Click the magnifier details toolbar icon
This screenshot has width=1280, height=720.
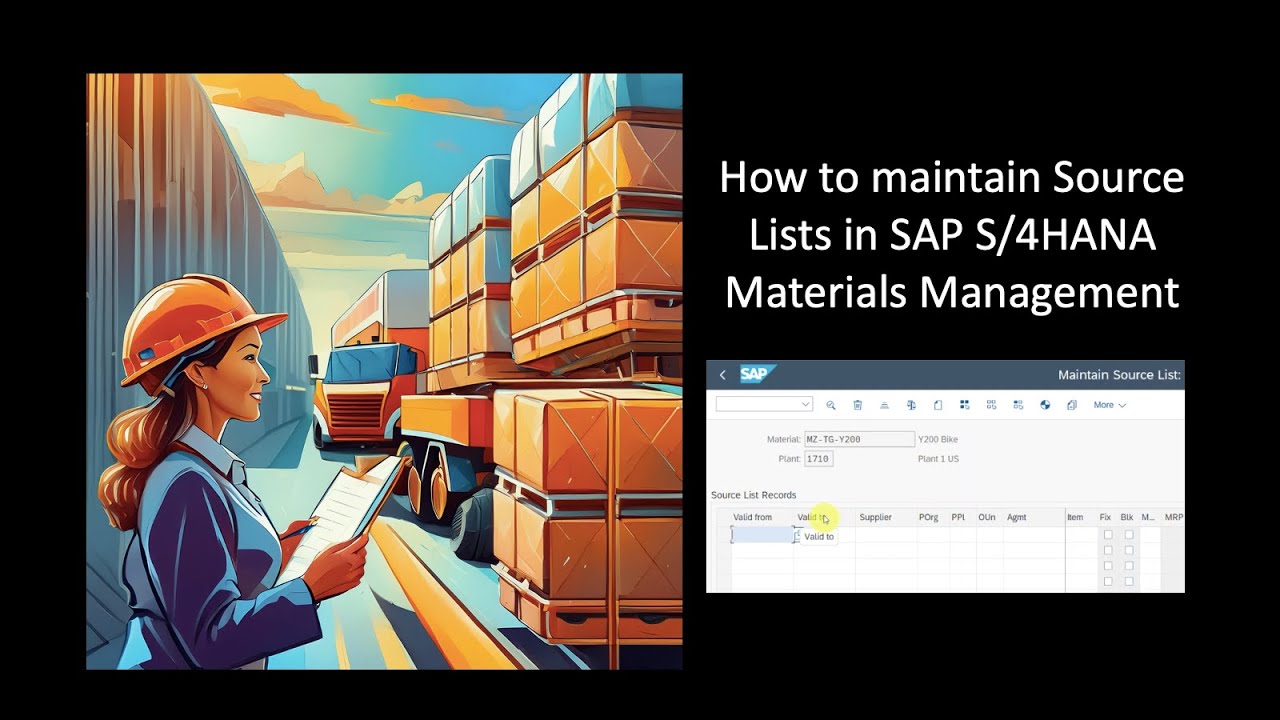pos(831,405)
